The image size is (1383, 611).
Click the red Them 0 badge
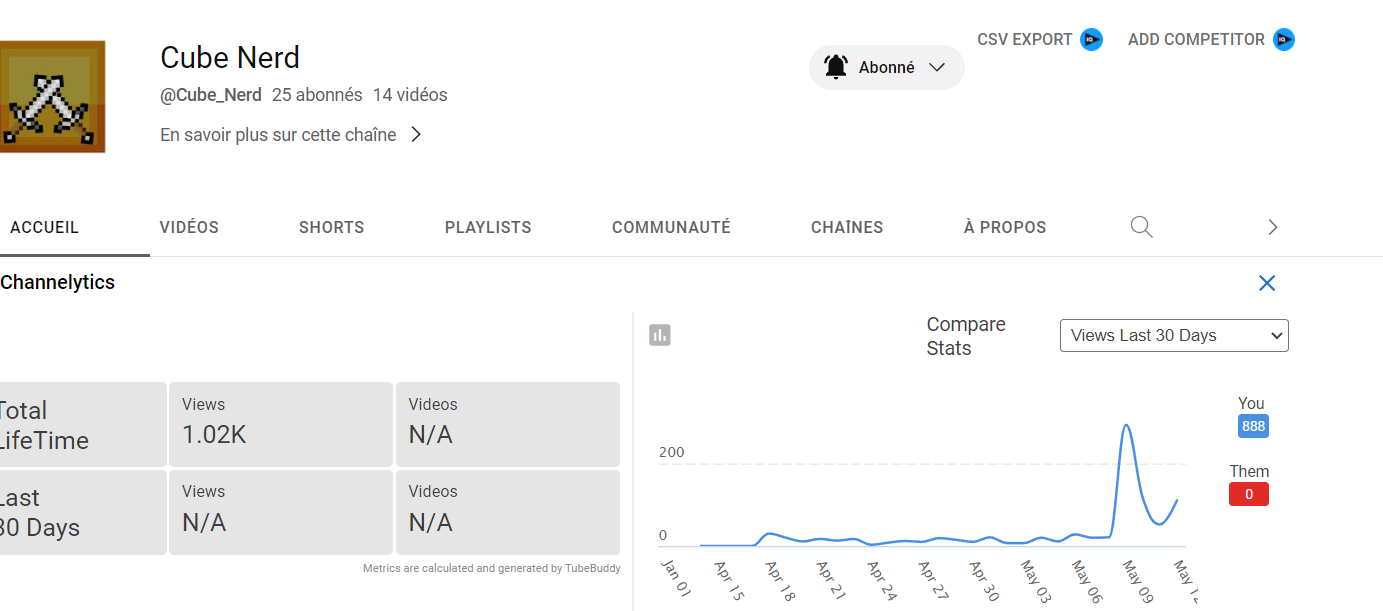1249,494
